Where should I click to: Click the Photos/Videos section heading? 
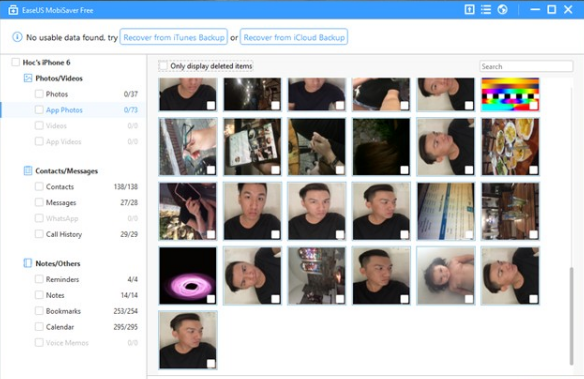point(59,78)
